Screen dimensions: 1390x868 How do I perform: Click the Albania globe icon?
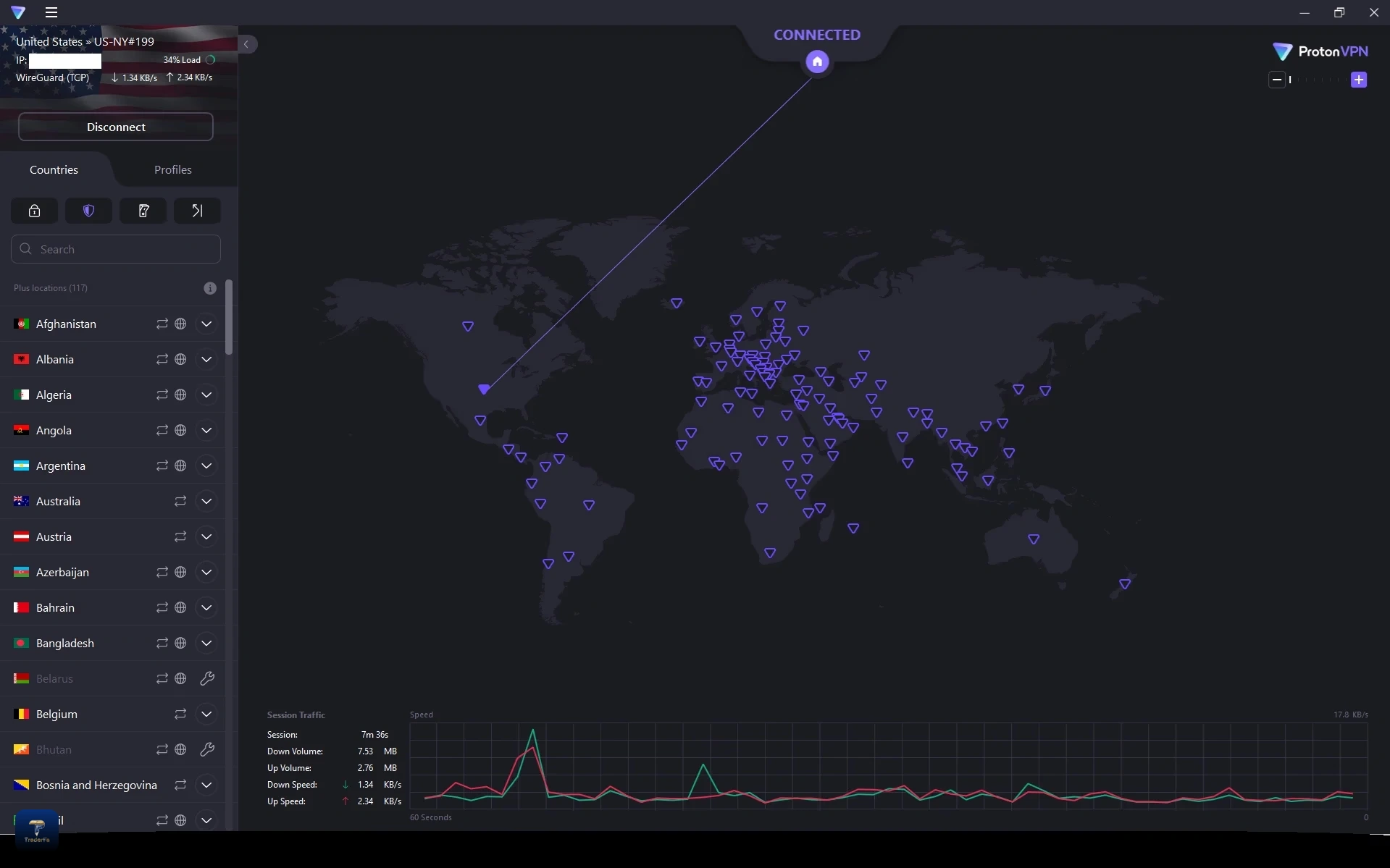180,359
